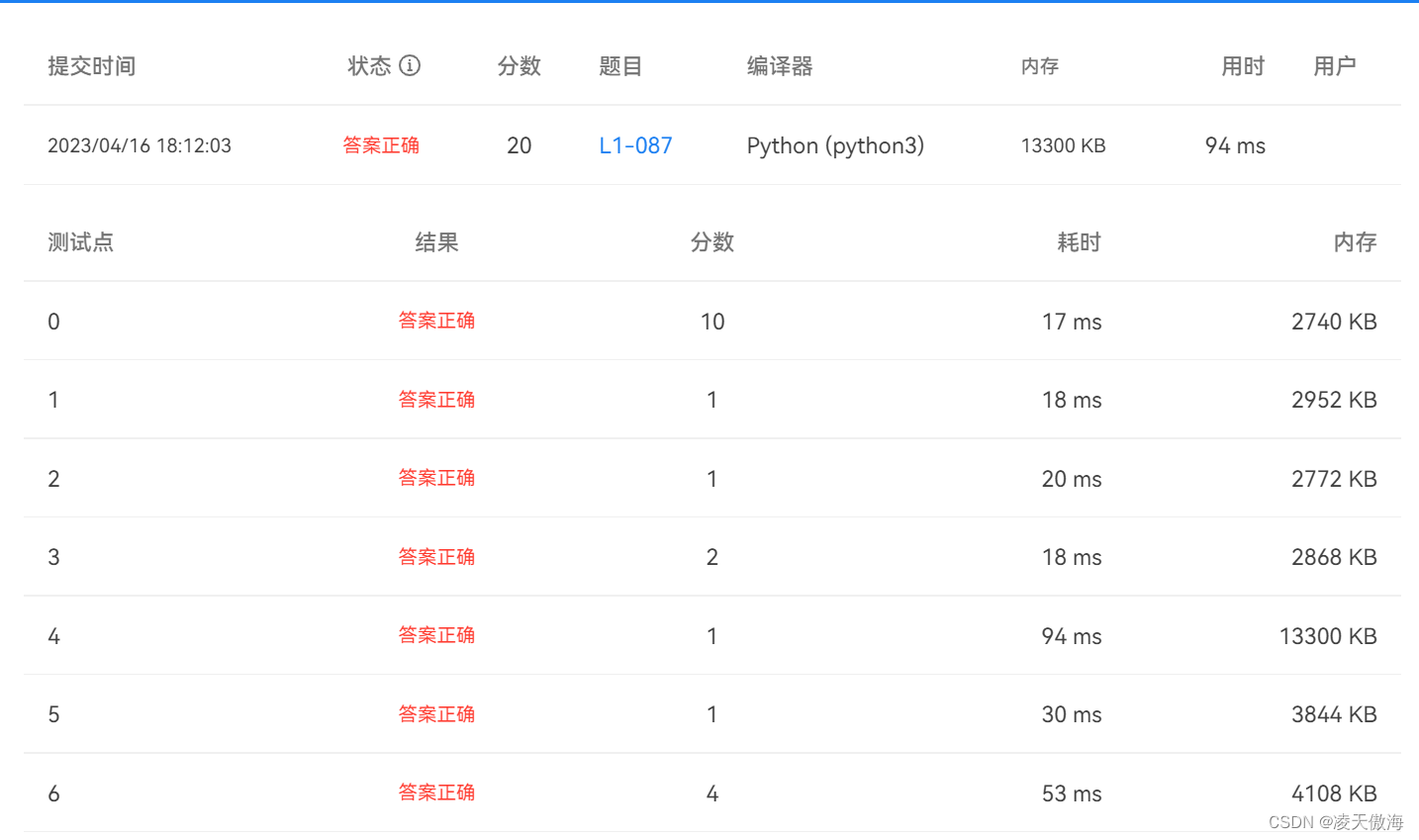Click the score value 20
The width and height of the screenshot is (1419, 840).
(519, 144)
